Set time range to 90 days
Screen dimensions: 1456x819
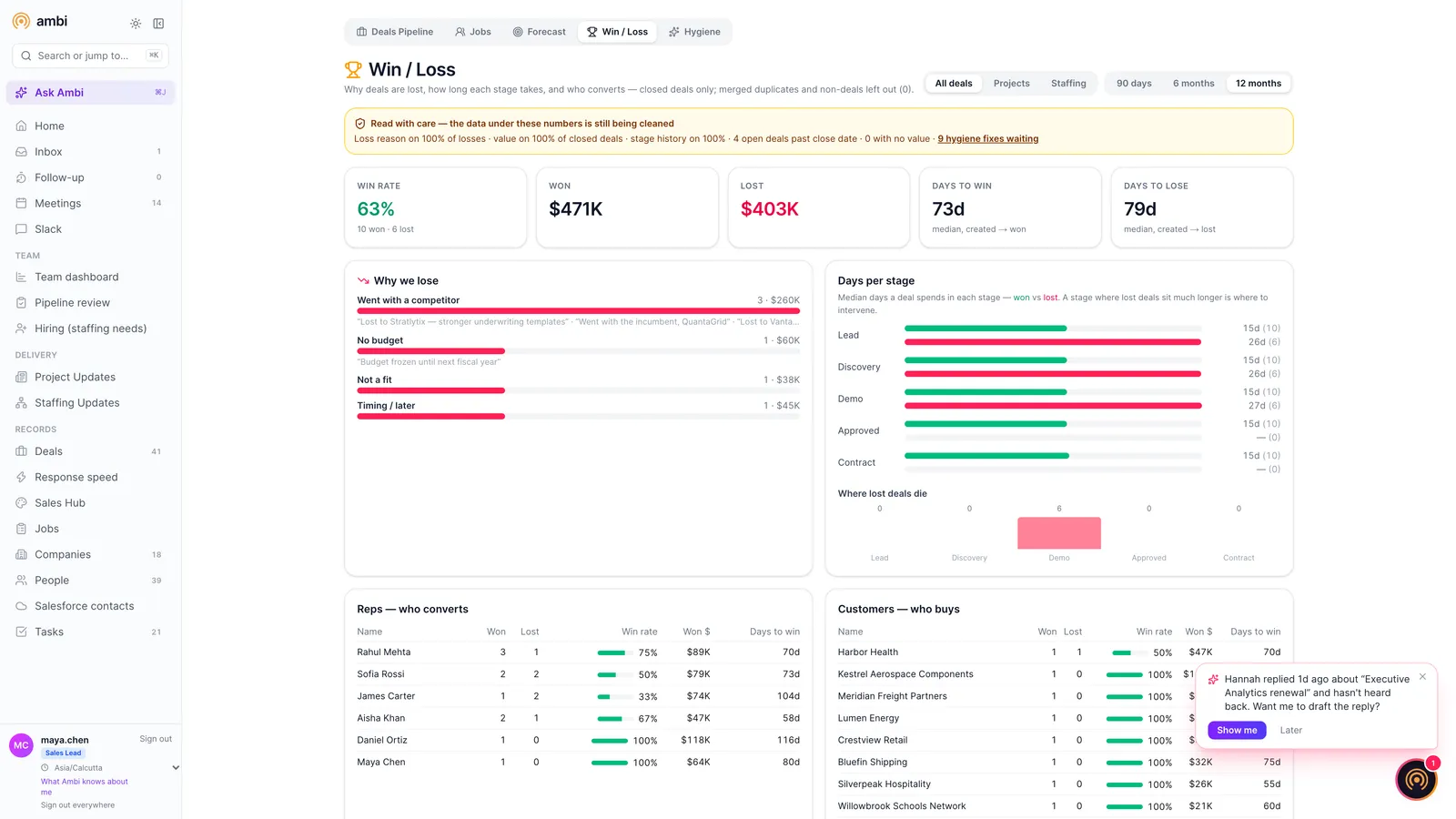(1134, 84)
